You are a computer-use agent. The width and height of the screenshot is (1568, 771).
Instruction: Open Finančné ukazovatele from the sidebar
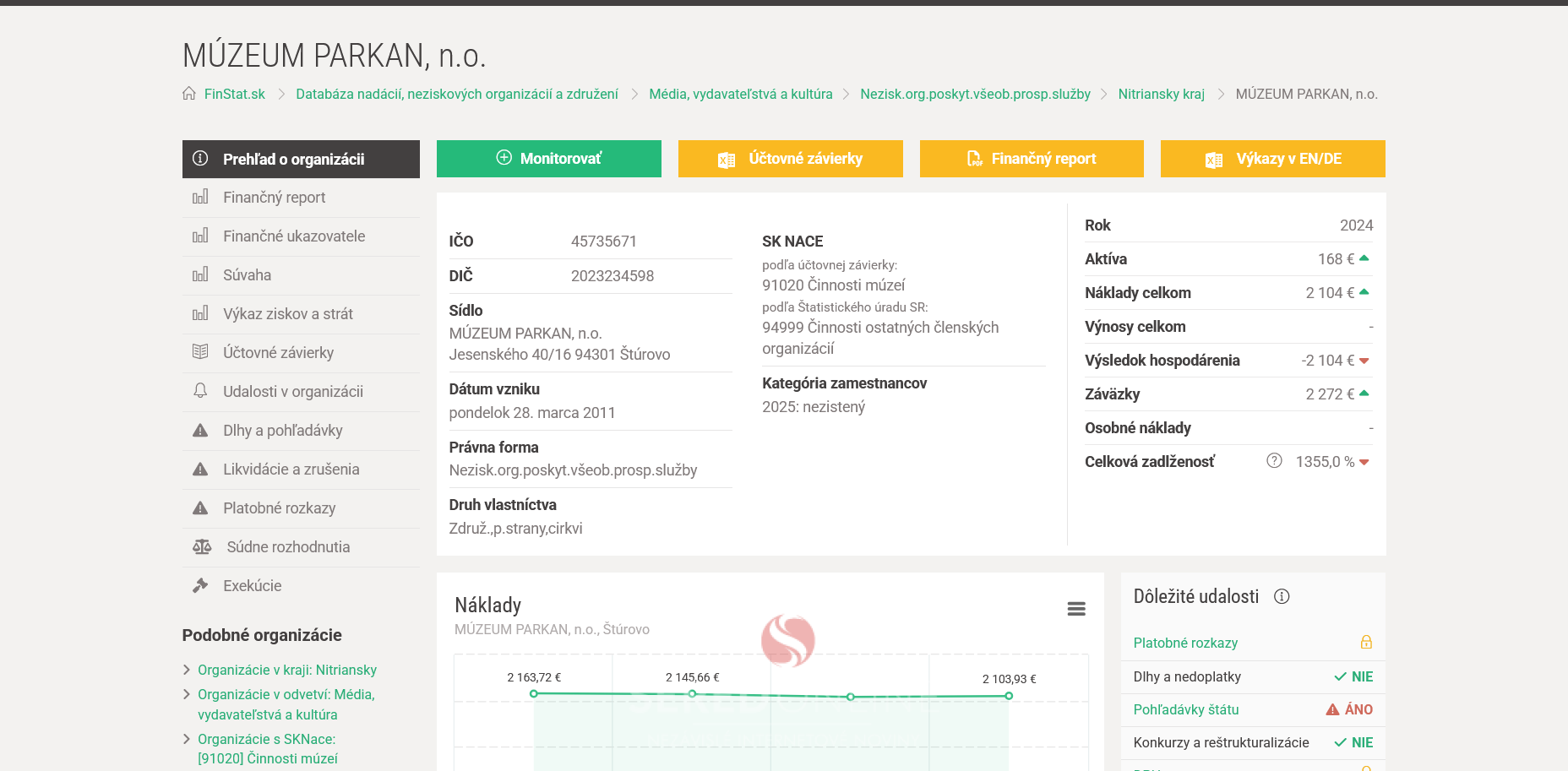click(x=293, y=236)
